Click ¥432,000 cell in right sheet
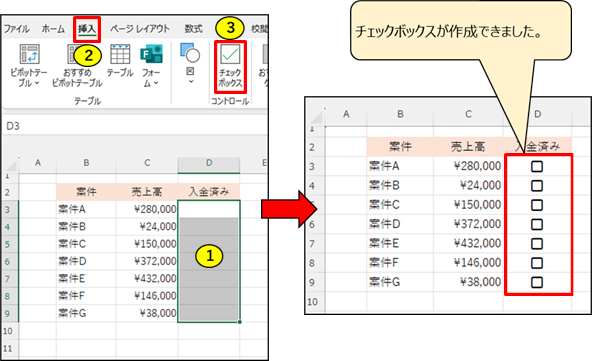Image resolution: width=592 pixels, height=361 pixels. coord(468,244)
